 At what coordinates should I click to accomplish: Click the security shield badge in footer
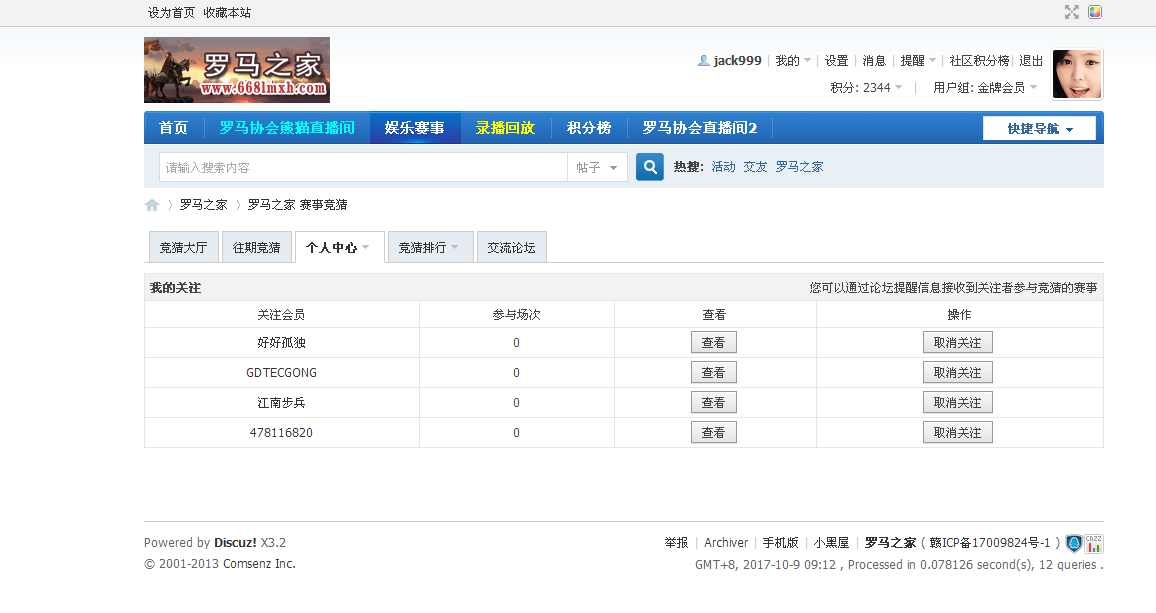pos(1074,544)
